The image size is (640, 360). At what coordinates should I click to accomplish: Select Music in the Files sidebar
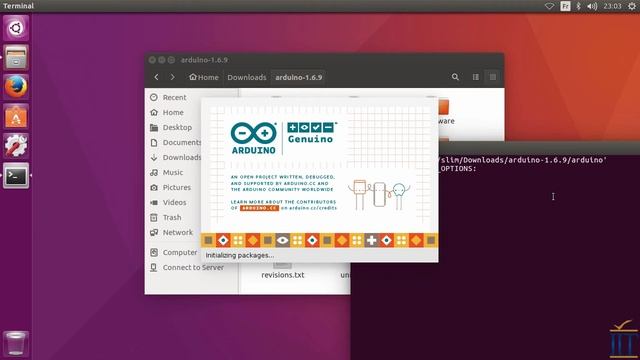click(x=173, y=172)
